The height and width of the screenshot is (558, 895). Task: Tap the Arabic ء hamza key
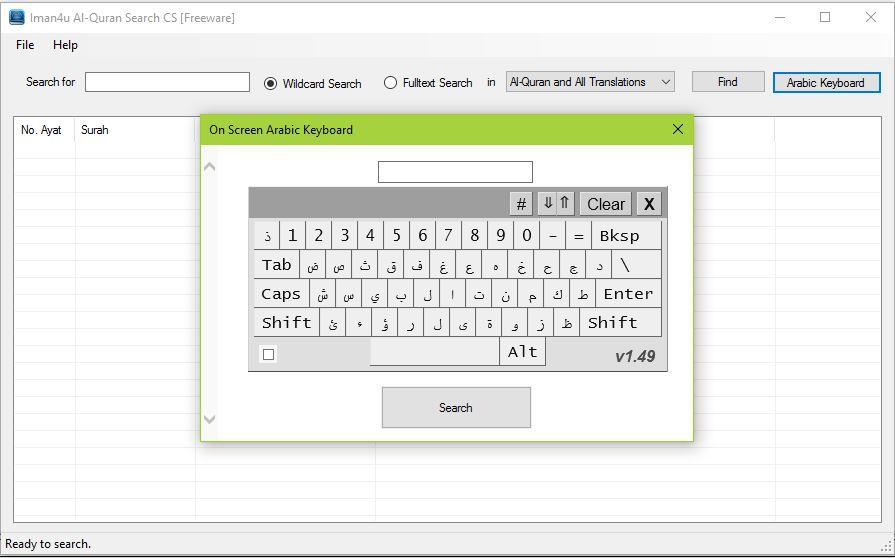(358, 323)
